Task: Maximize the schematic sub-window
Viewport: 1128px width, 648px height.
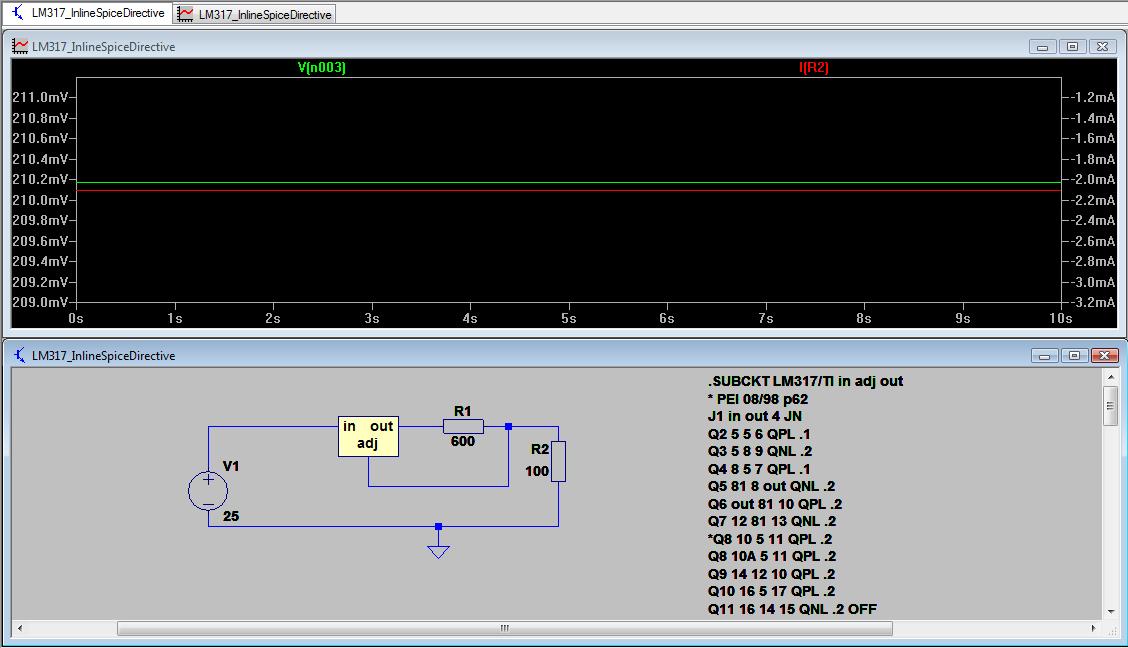Action: 1074,356
